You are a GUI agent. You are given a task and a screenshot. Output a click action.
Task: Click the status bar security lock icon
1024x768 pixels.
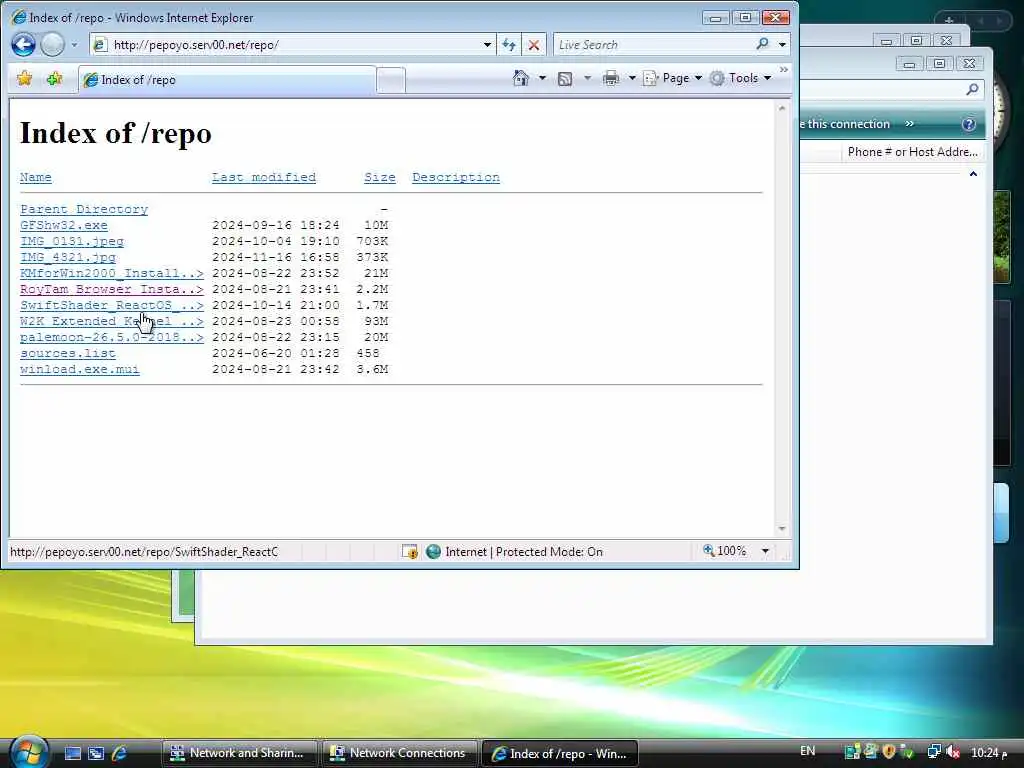409,552
